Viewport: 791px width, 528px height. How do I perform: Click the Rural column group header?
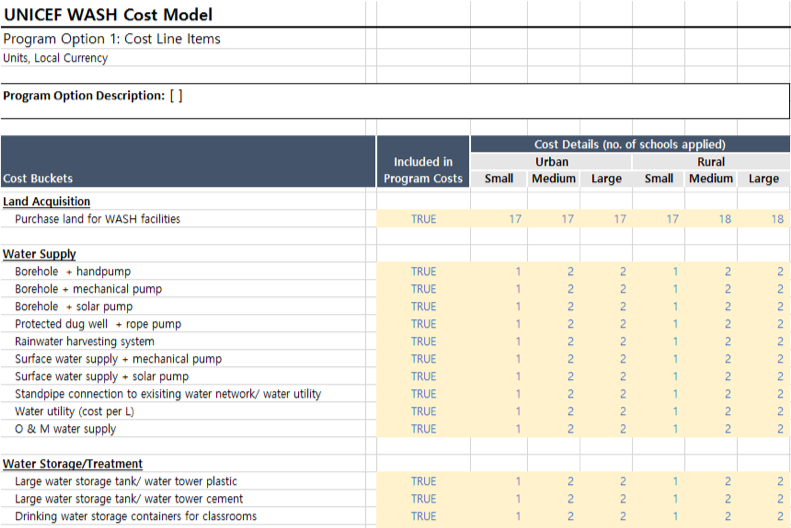coord(711,162)
